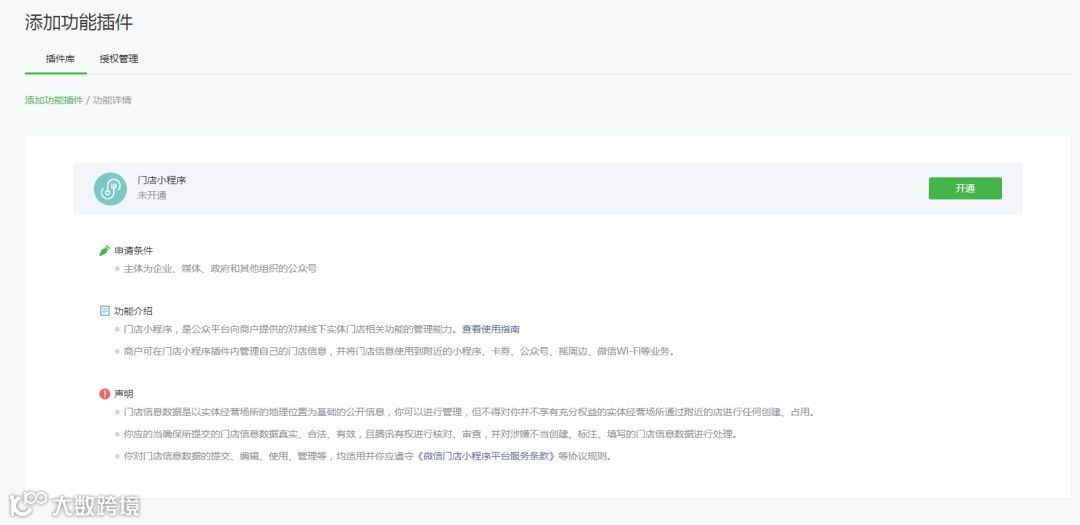Click the 功能介绍 section heading
1080x525 pixels.
pyautogui.click(x=134, y=311)
